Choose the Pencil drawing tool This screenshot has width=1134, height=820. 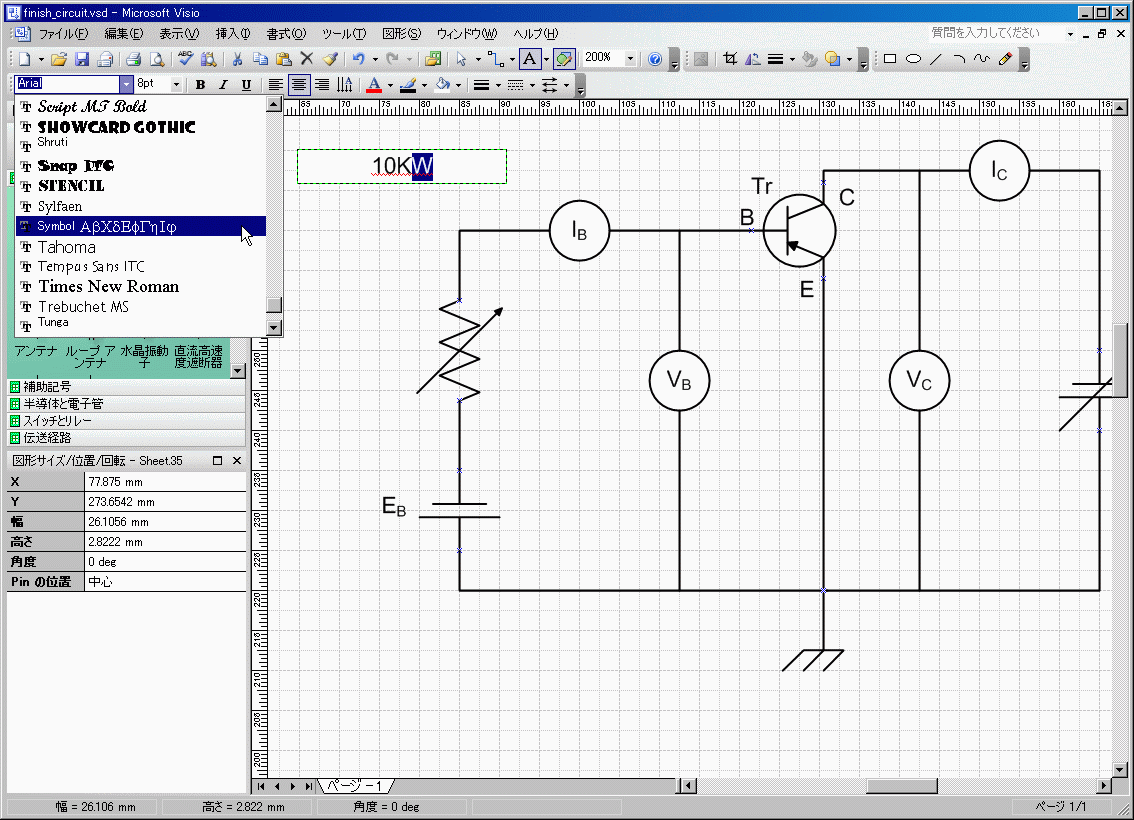[1005, 59]
